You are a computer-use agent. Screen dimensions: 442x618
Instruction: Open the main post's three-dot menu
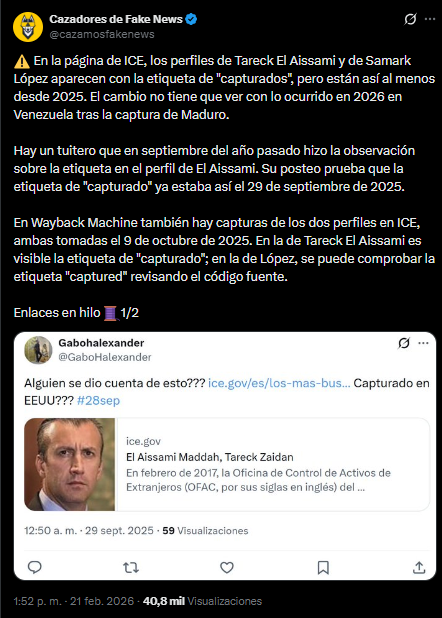[430, 19]
